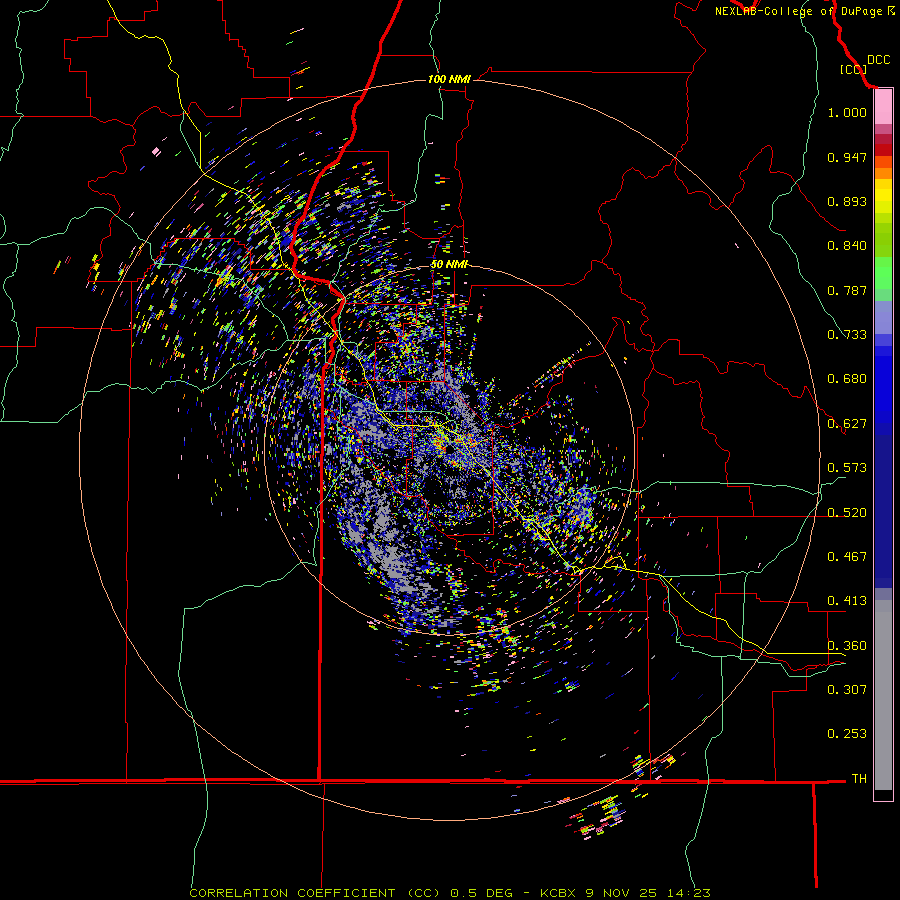Click the 0.787 color scale label

[847, 290]
